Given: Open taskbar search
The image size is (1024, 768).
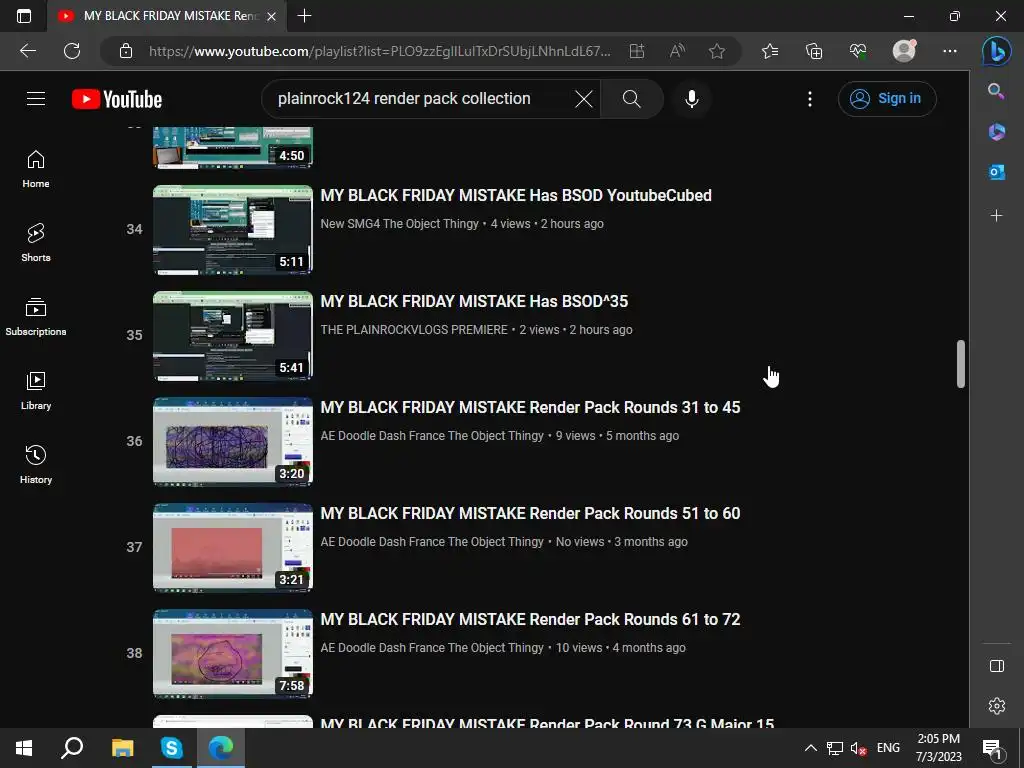Looking at the screenshot, I should pyautogui.click(x=72, y=748).
